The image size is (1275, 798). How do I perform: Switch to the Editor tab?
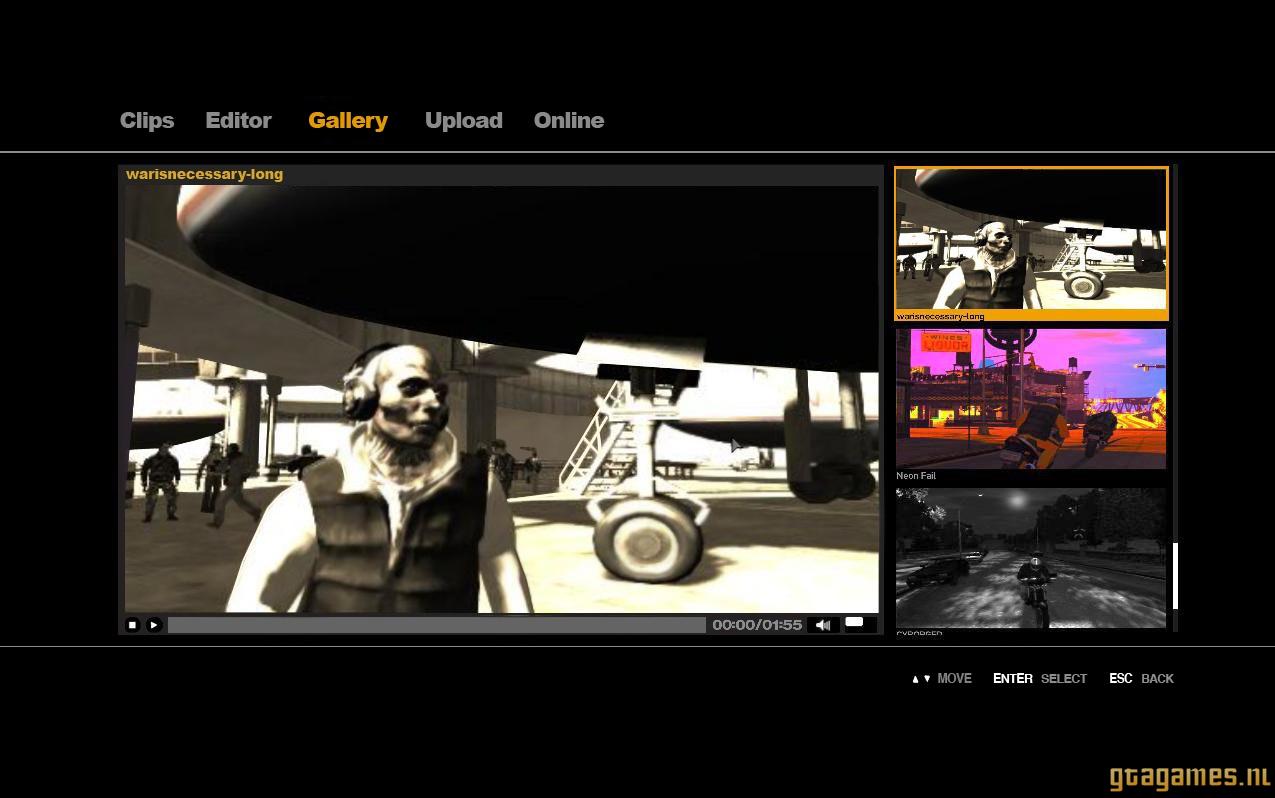pyautogui.click(x=238, y=120)
